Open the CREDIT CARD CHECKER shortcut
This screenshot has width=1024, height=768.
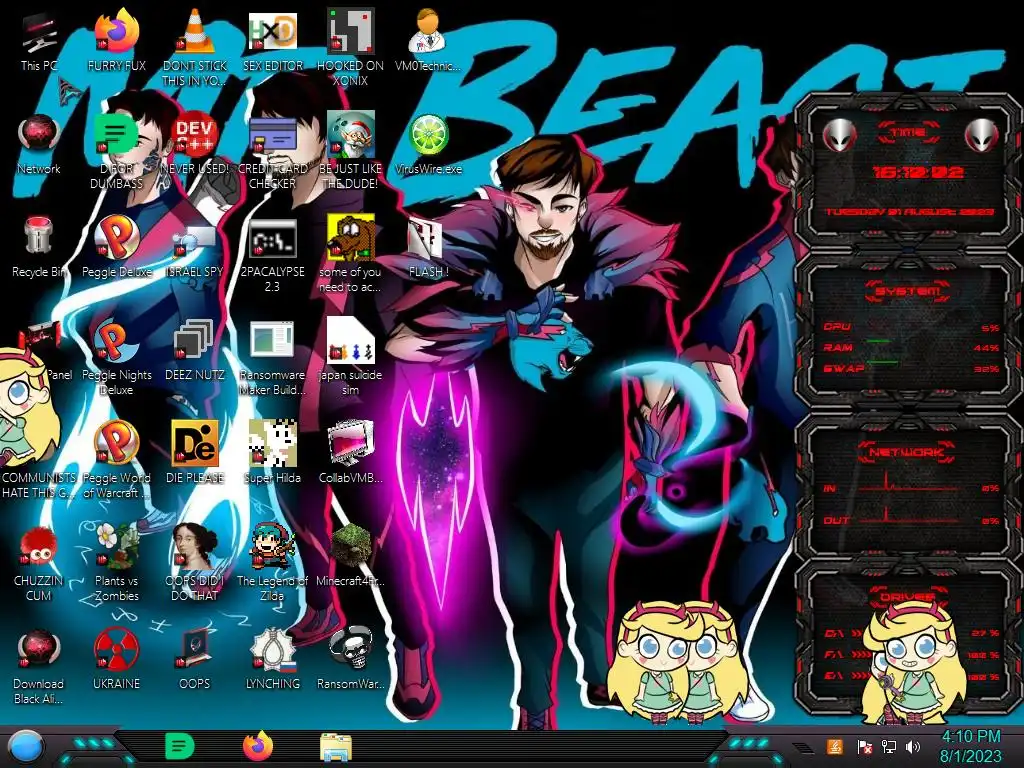pos(272,152)
